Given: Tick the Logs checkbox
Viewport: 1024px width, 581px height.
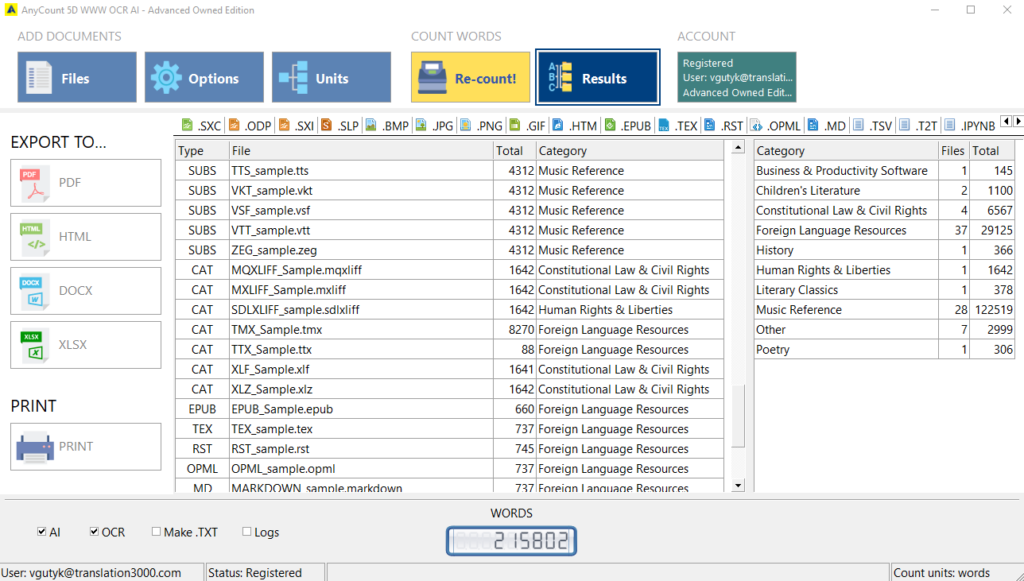Looking at the screenshot, I should (x=246, y=532).
